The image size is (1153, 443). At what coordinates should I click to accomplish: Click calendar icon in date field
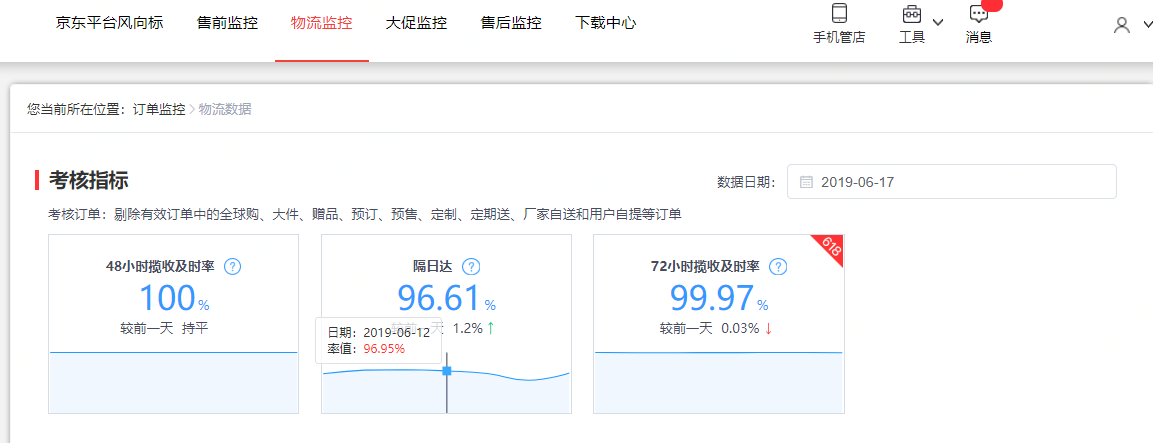(806, 182)
